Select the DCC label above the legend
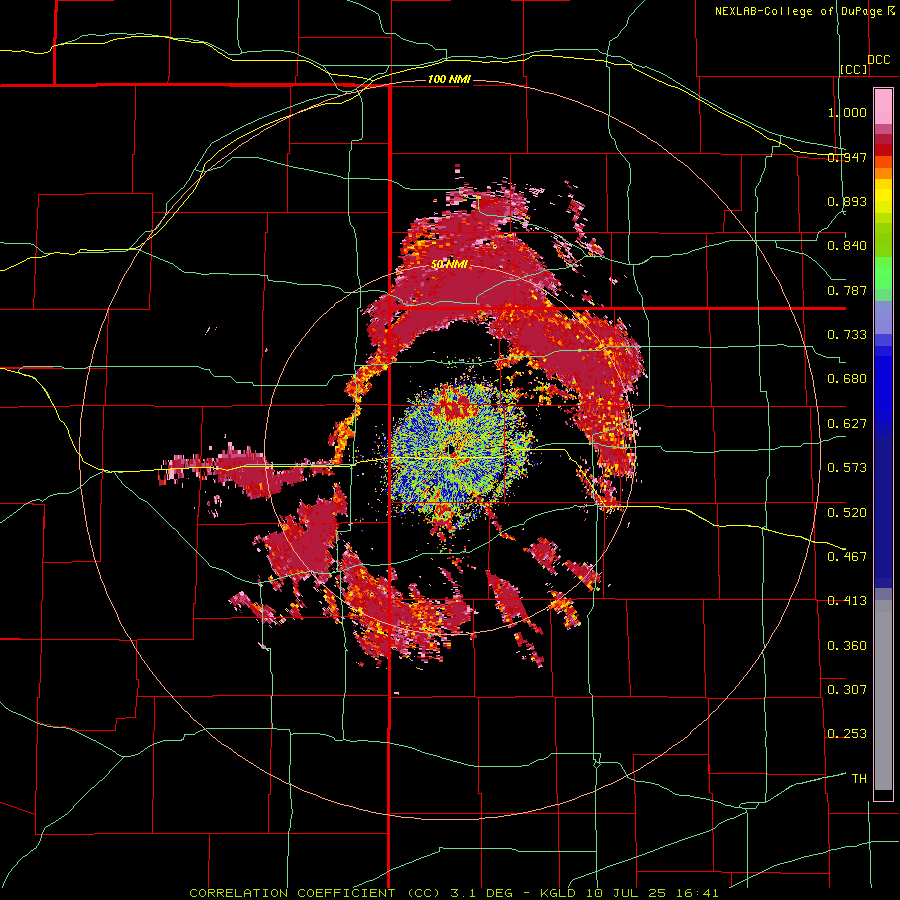Viewport: 900px width, 900px height. (878, 60)
